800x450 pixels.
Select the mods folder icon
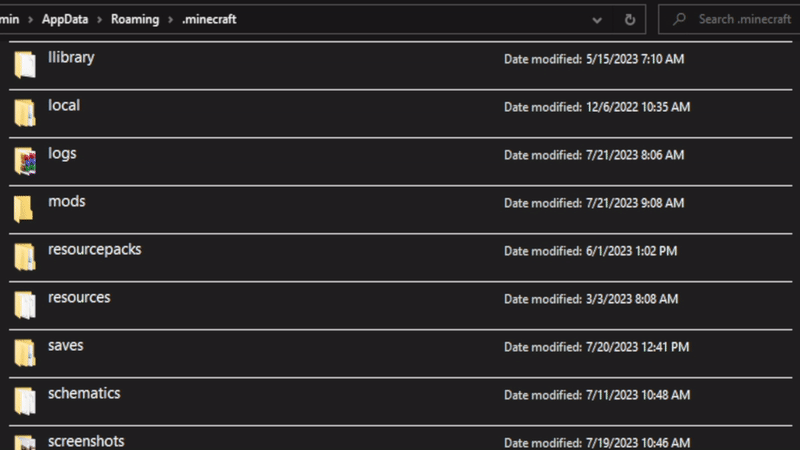[25, 208]
